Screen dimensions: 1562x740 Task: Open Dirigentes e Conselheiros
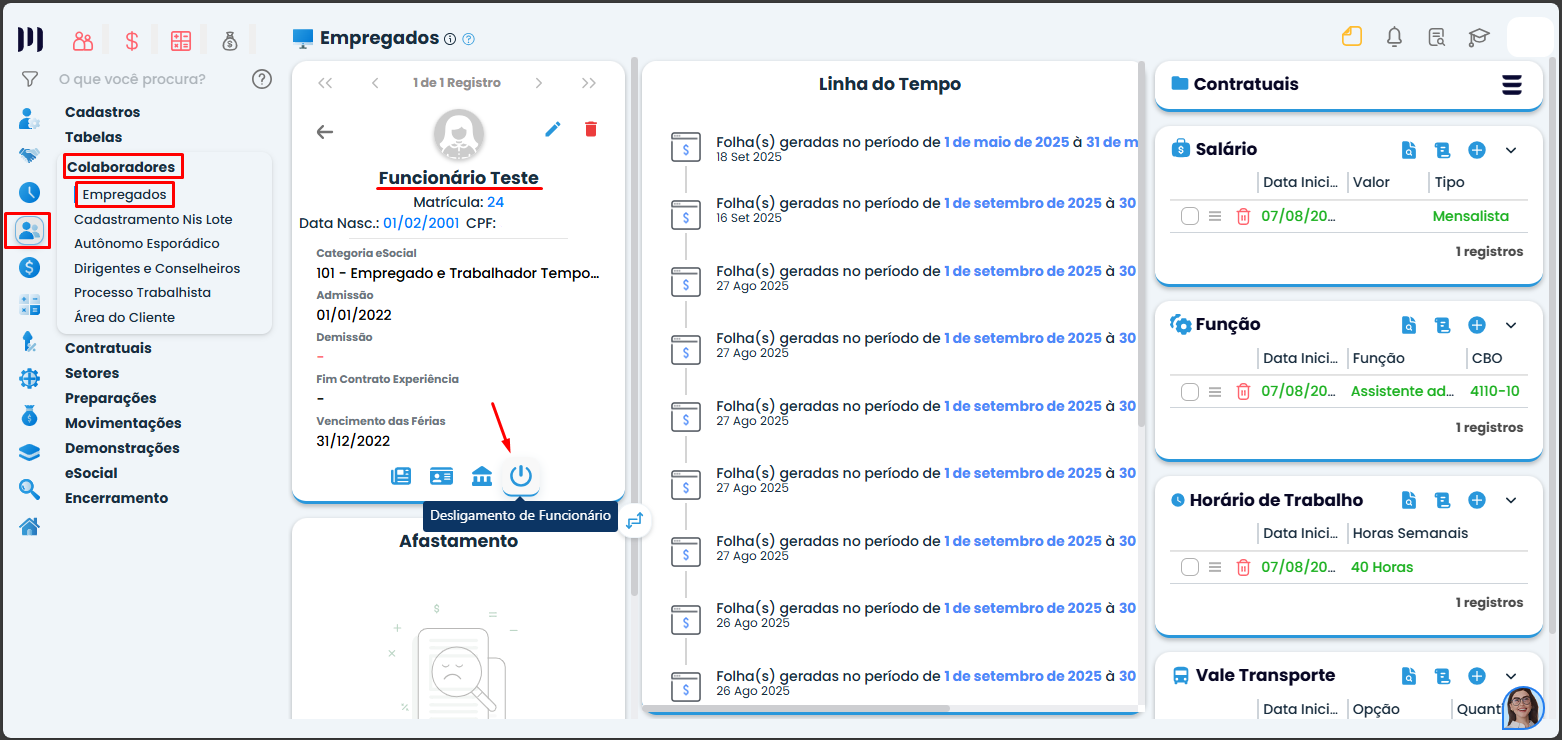[157, 268]
